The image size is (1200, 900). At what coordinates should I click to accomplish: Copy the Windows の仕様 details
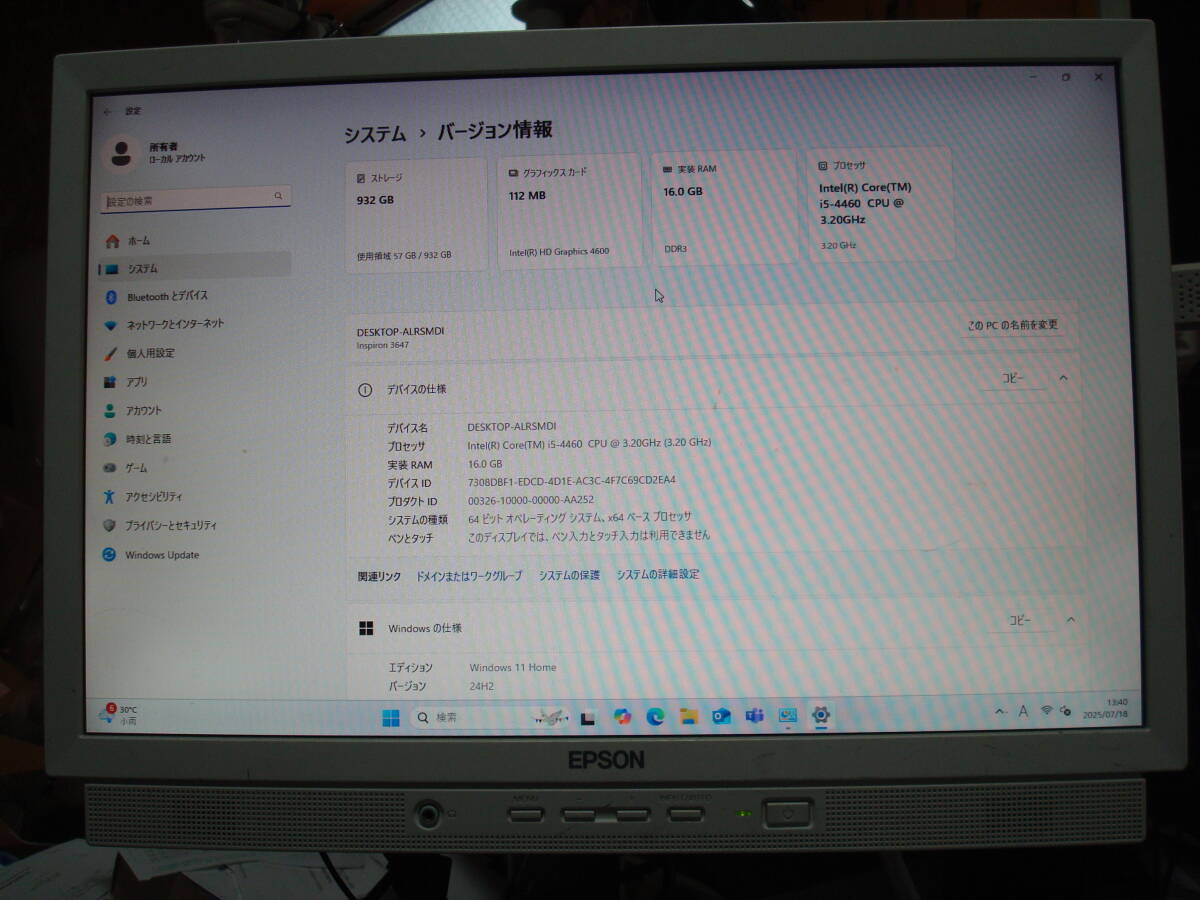1019,621
